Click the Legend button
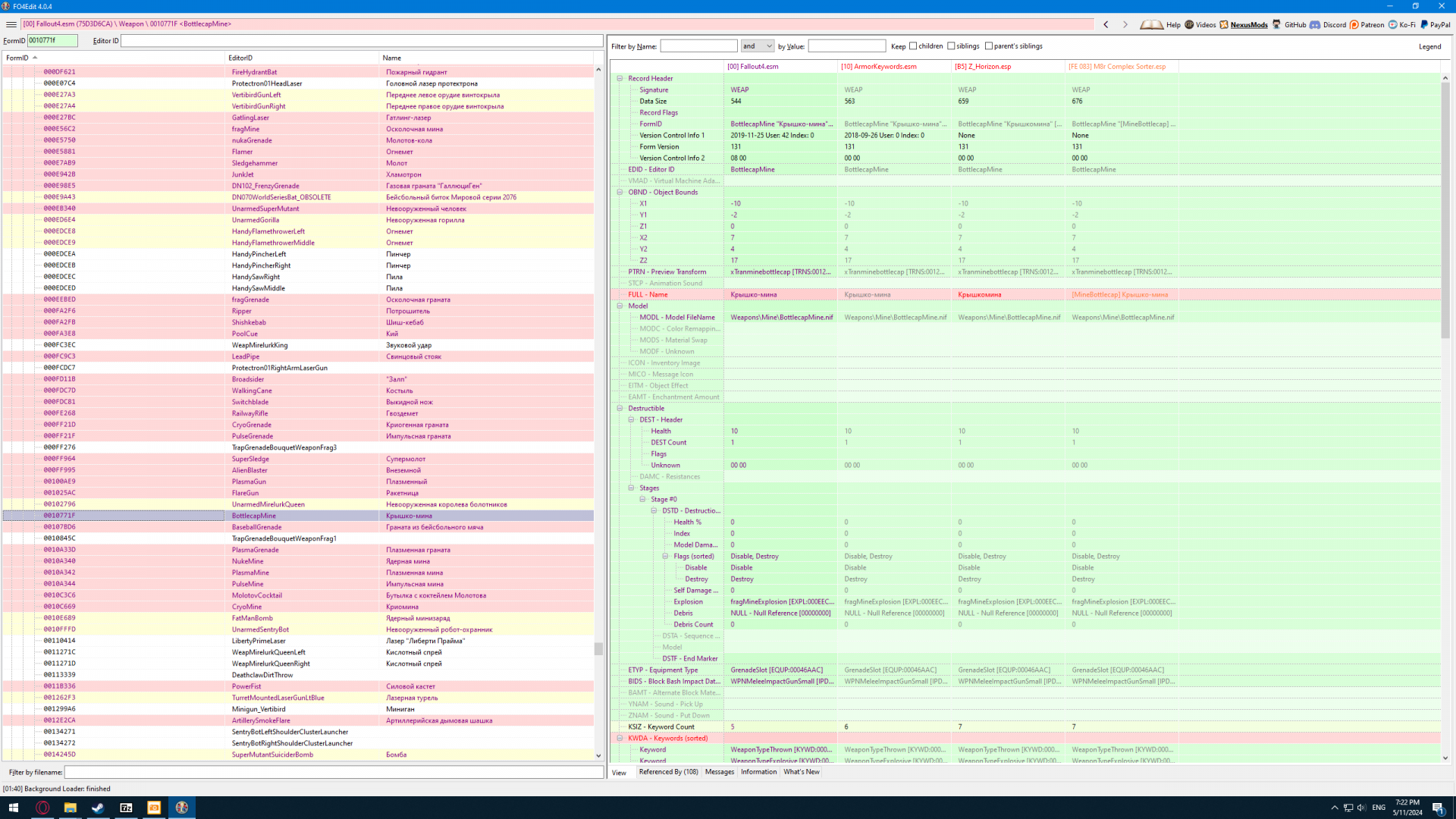 click(1429, 46)
